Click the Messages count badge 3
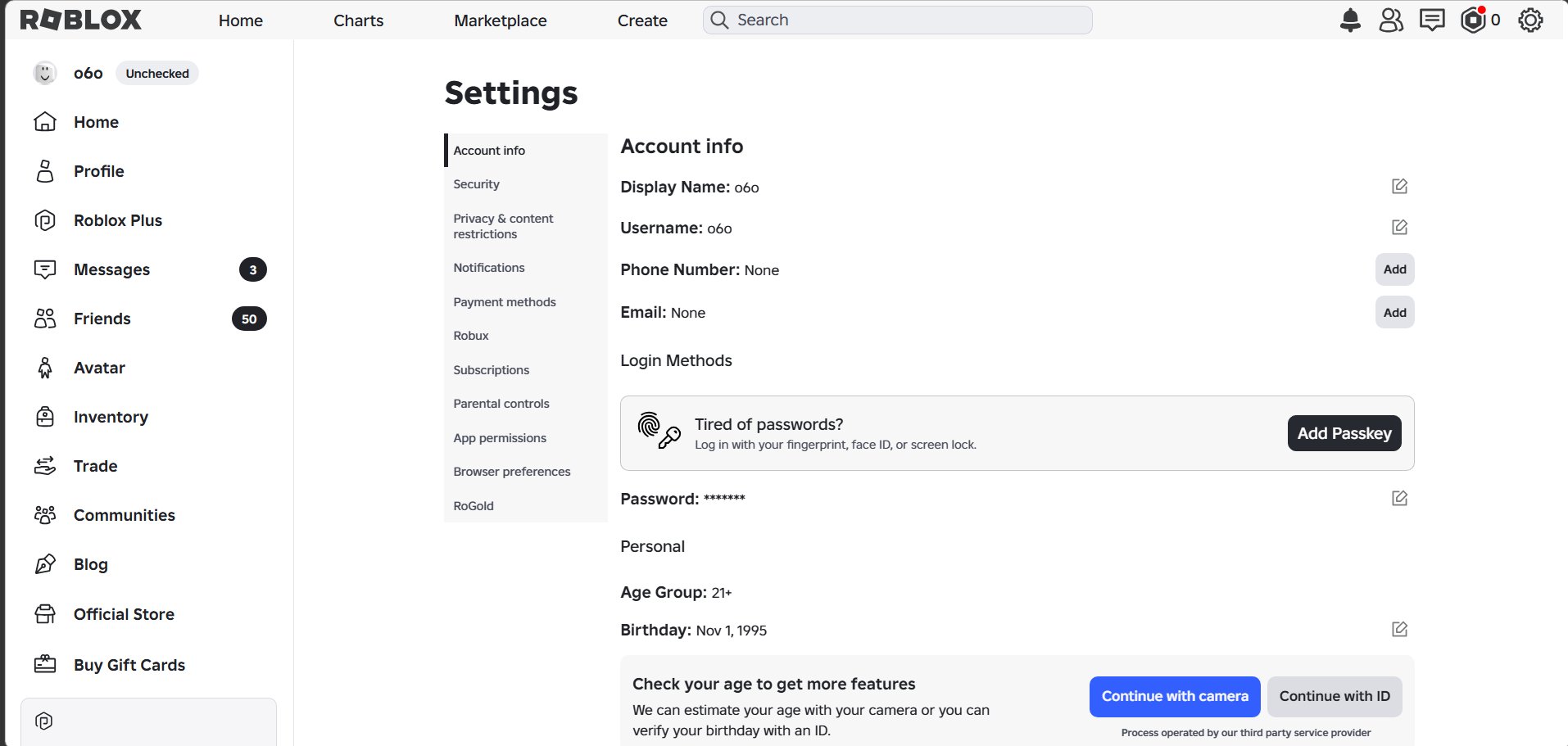The height and width of the screenshot is (746, 1568). point(253,269)
